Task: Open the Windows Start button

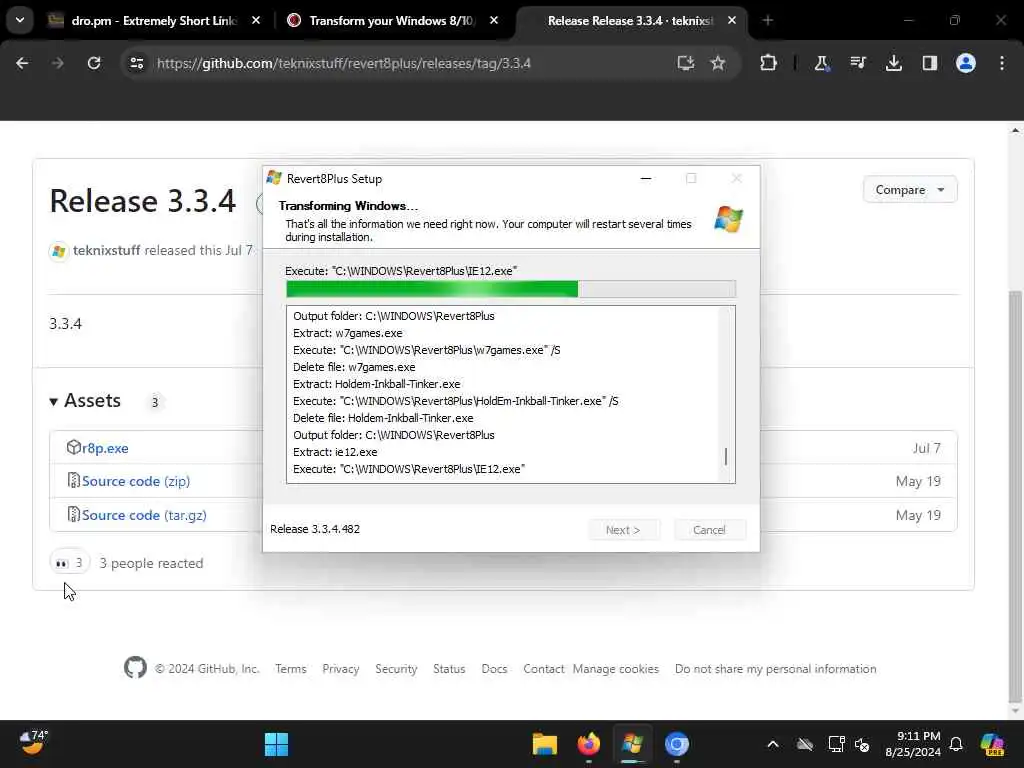Action: point(276,744)
